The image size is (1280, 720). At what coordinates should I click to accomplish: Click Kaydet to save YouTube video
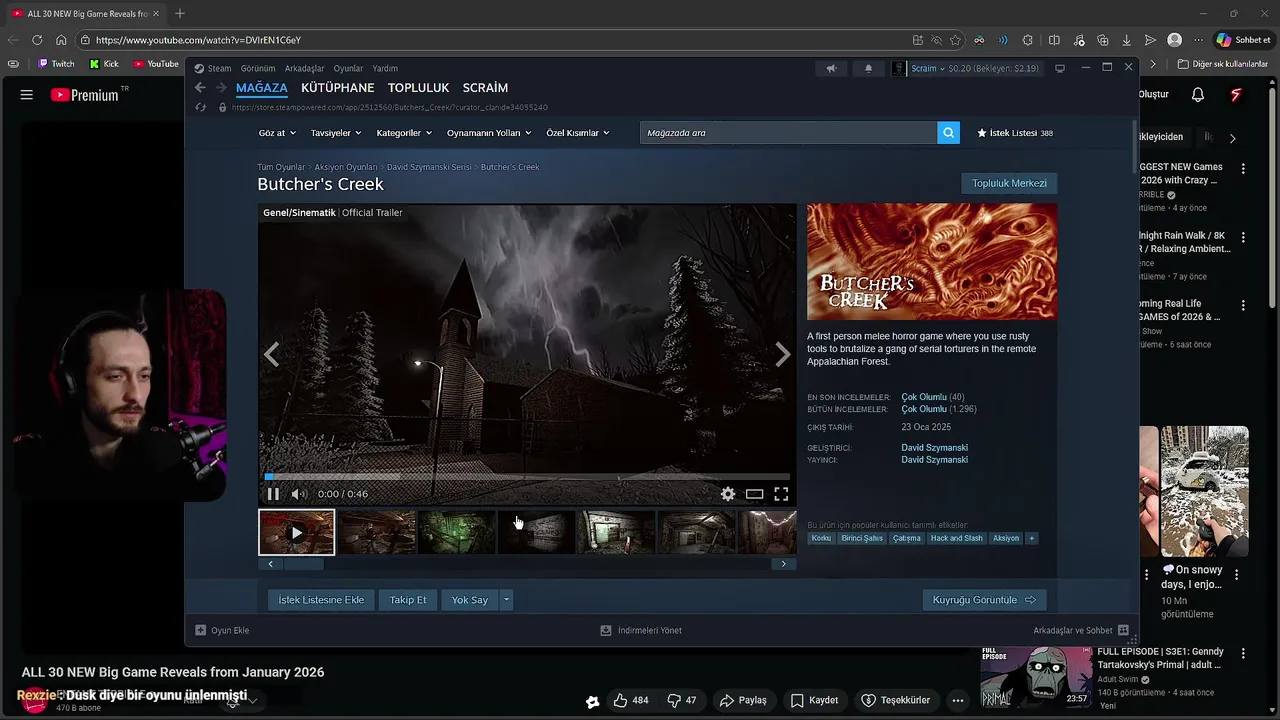coord(814,700)
